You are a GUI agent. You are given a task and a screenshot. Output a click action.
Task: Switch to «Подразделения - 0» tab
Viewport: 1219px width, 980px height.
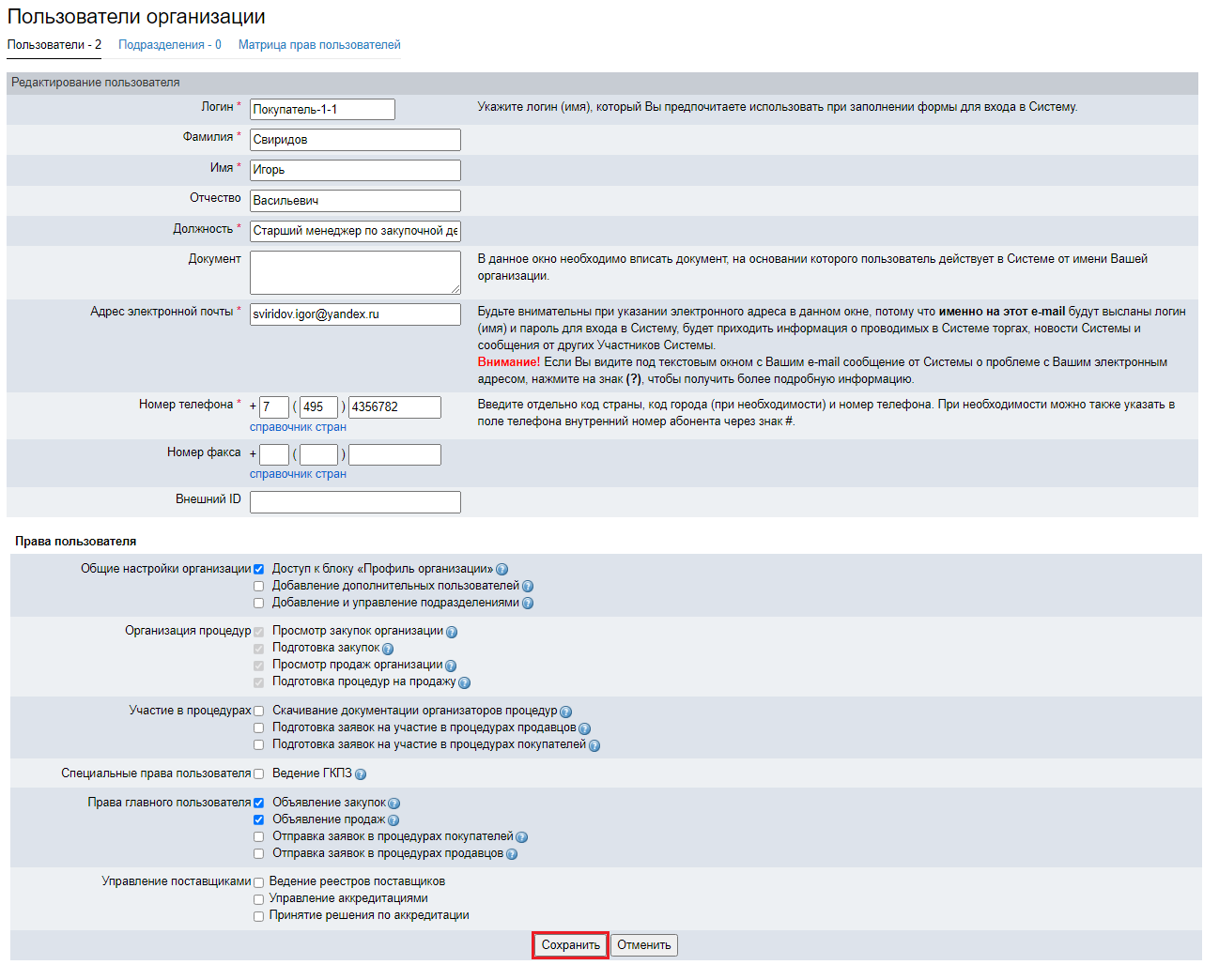(170, 45)
